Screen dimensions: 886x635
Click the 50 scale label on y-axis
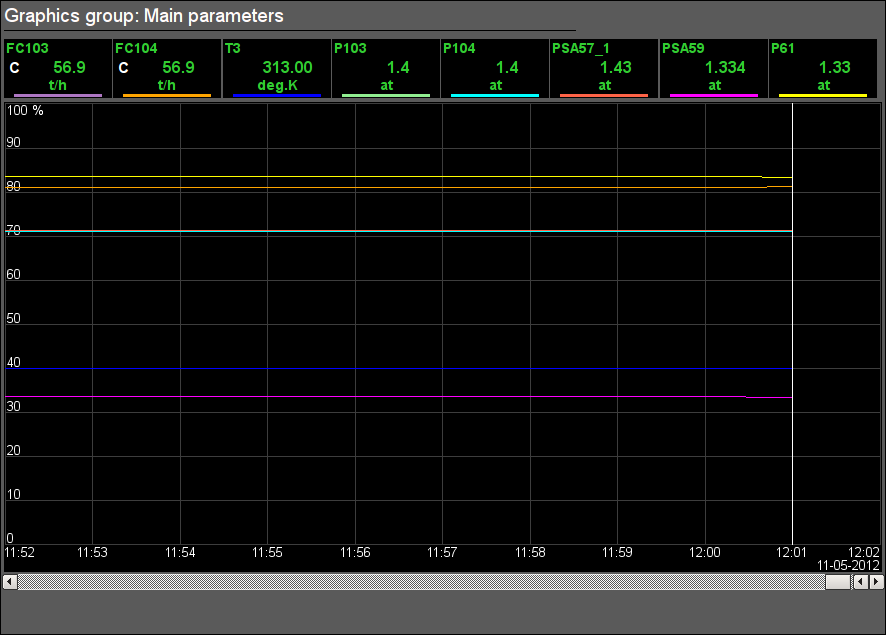14,318
